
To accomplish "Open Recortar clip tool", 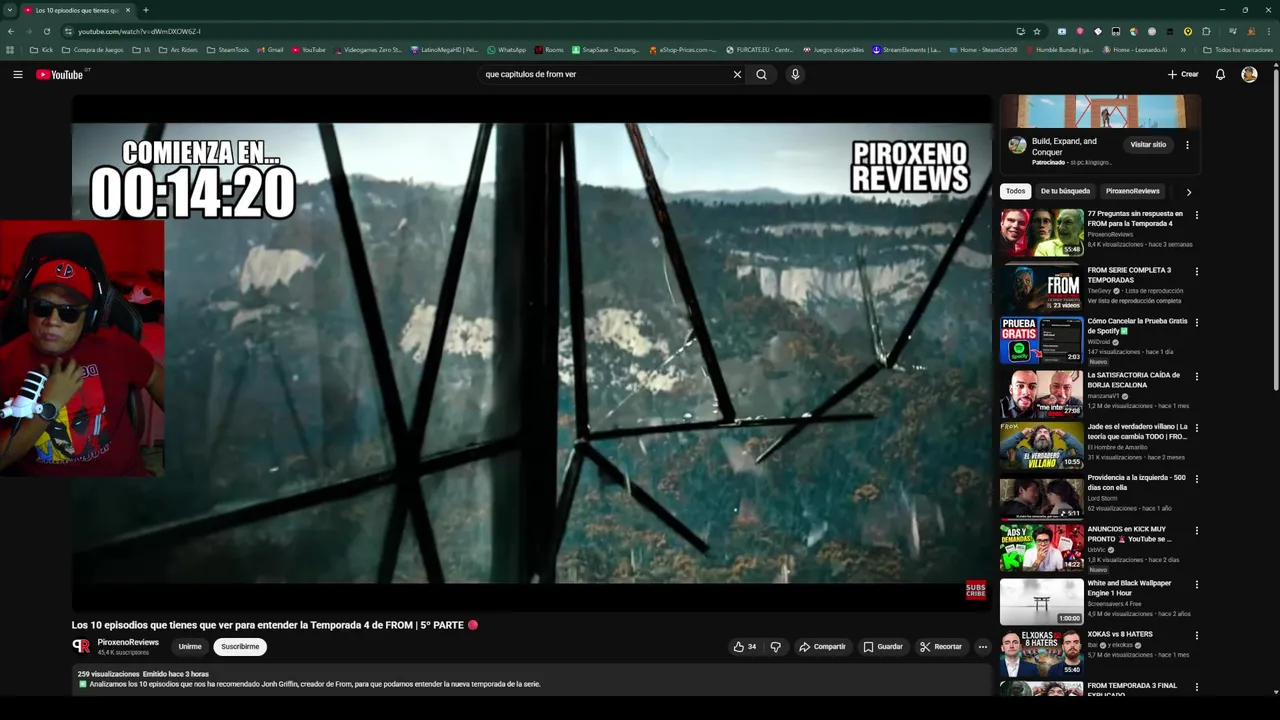I will [941, 647].
